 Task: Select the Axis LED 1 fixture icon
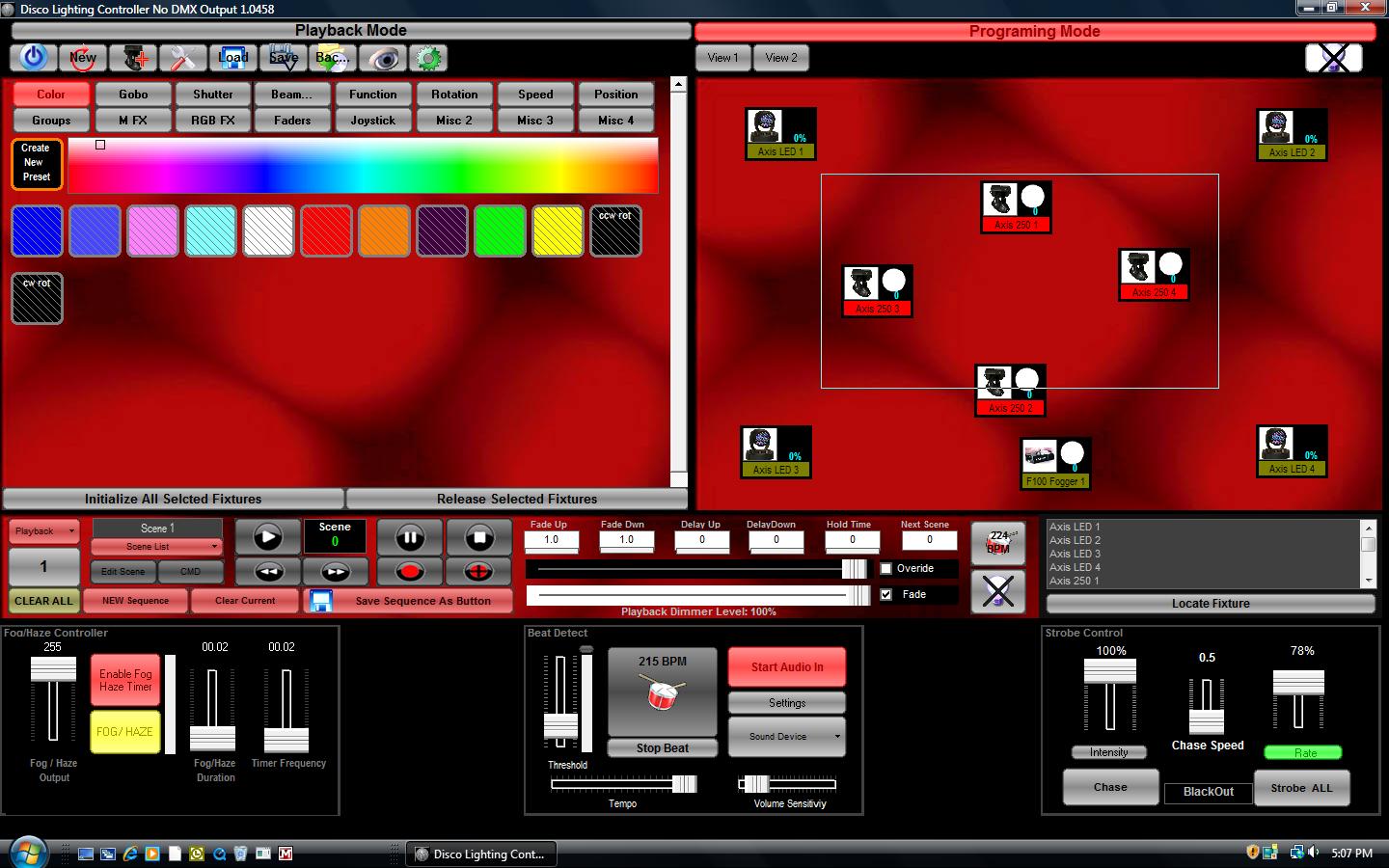[x=764, y=125]
